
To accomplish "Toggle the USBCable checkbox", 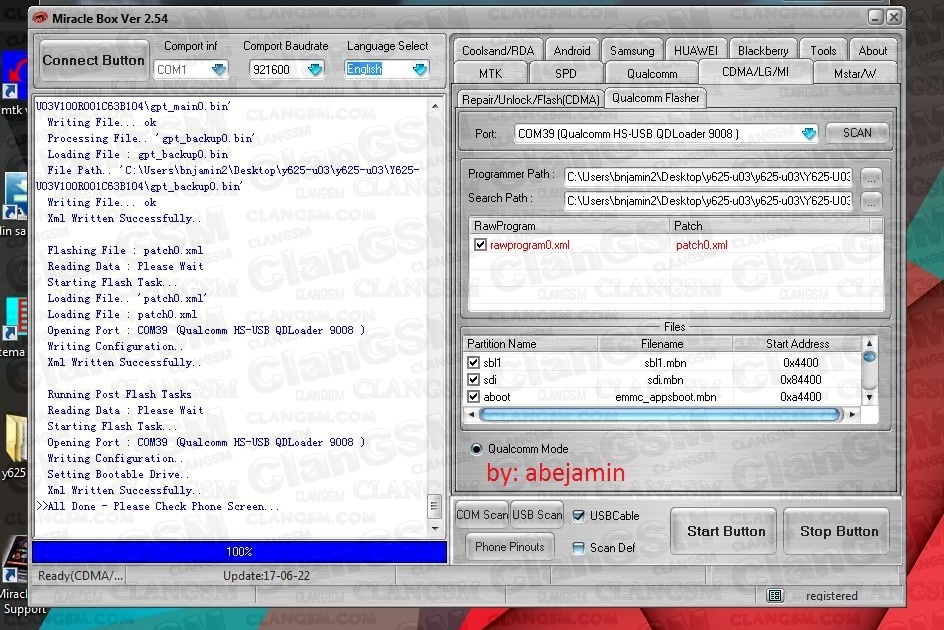I will (x=579, y=516).
